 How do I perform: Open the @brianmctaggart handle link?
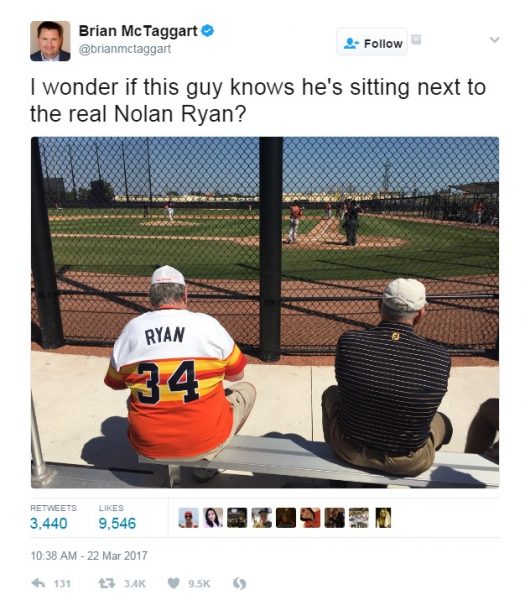click(x=125, y=49)
